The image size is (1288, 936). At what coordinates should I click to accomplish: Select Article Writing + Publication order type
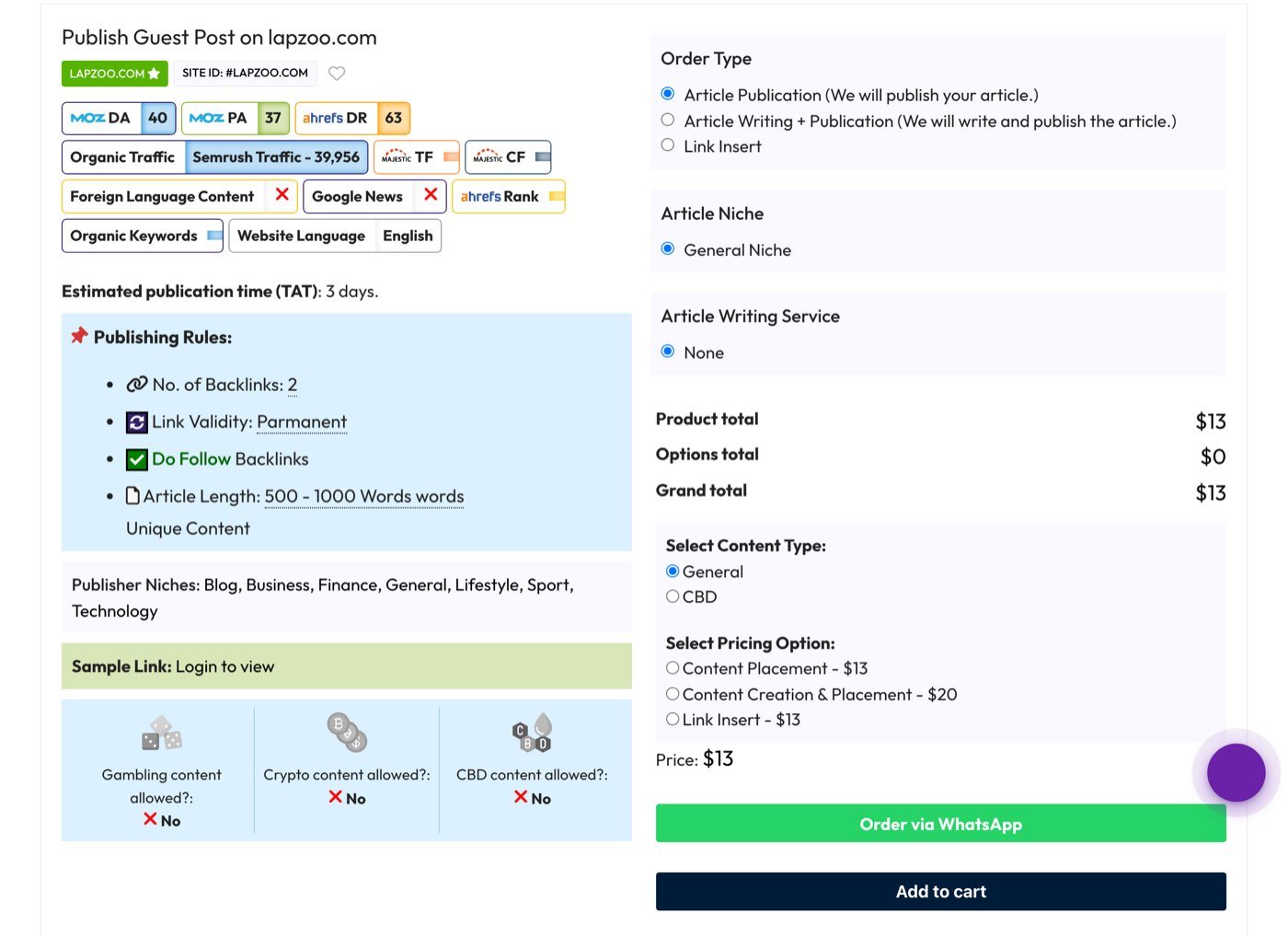[x=668, y=120]
